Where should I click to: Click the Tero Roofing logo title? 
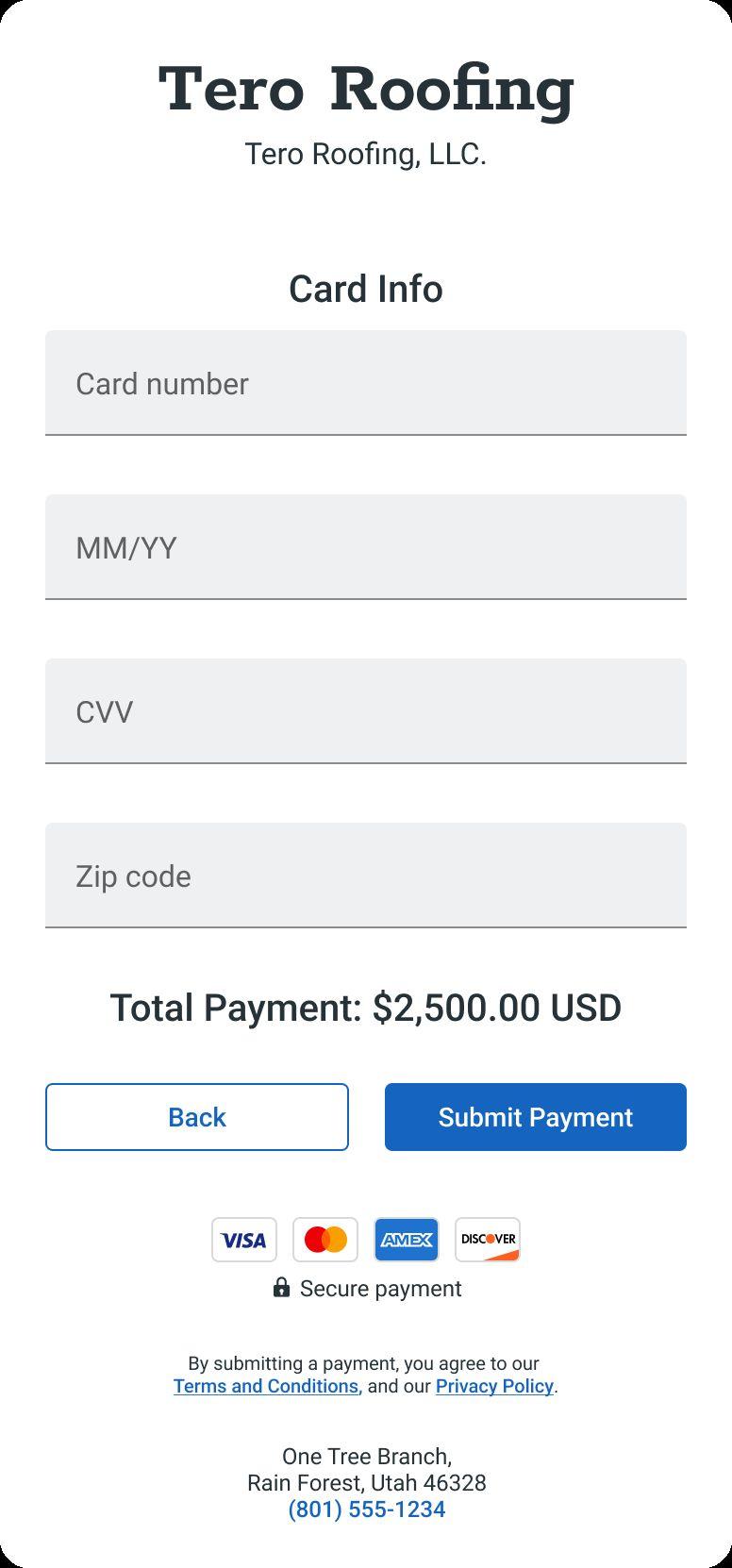[x=366, y=90]
